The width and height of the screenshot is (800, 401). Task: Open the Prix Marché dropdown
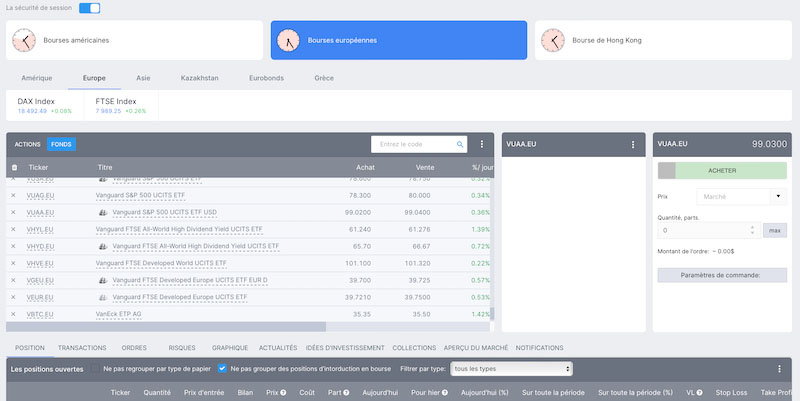741,196
